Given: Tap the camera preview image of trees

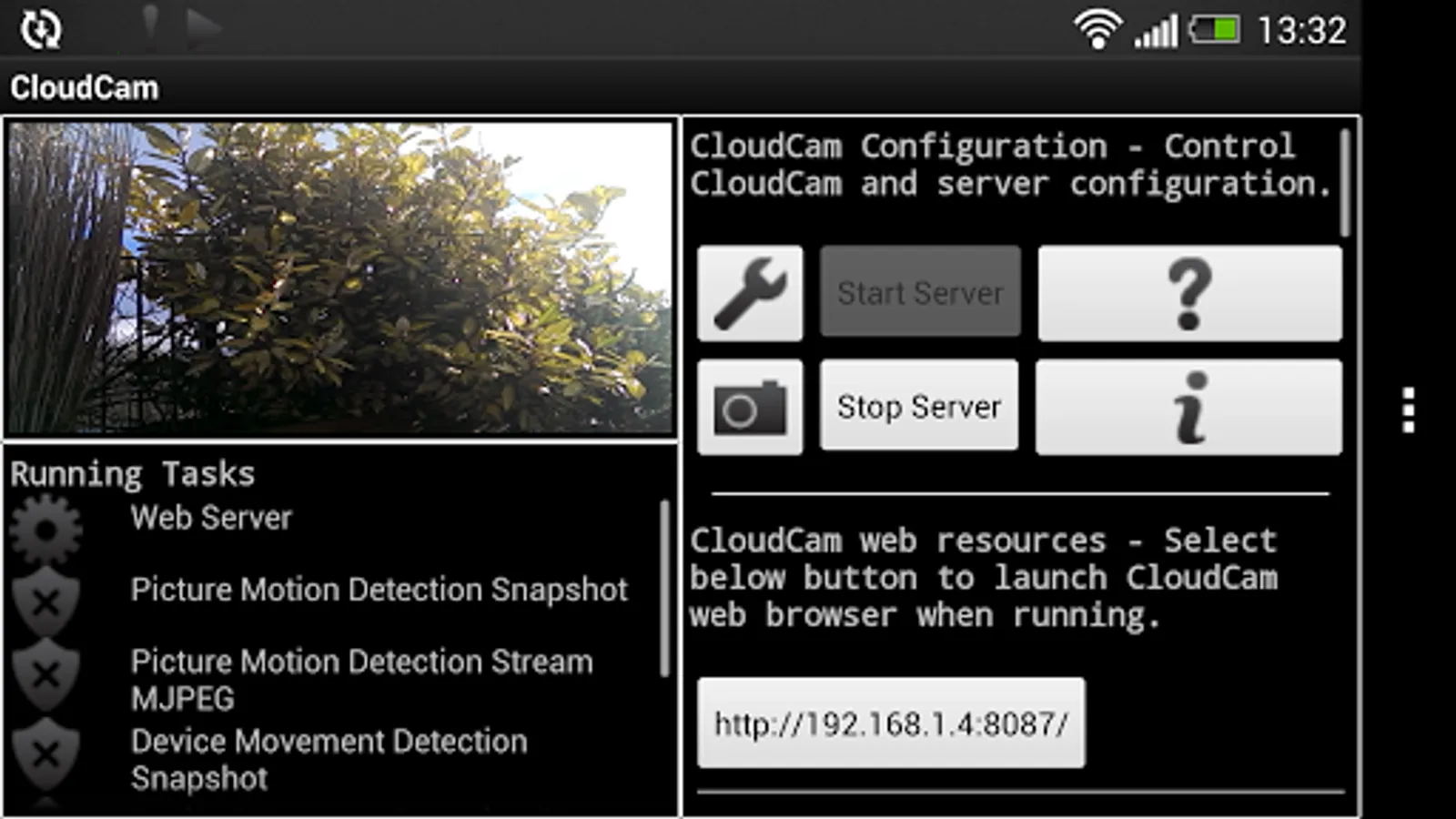Looking at the screenshot, I should [340, 278].
